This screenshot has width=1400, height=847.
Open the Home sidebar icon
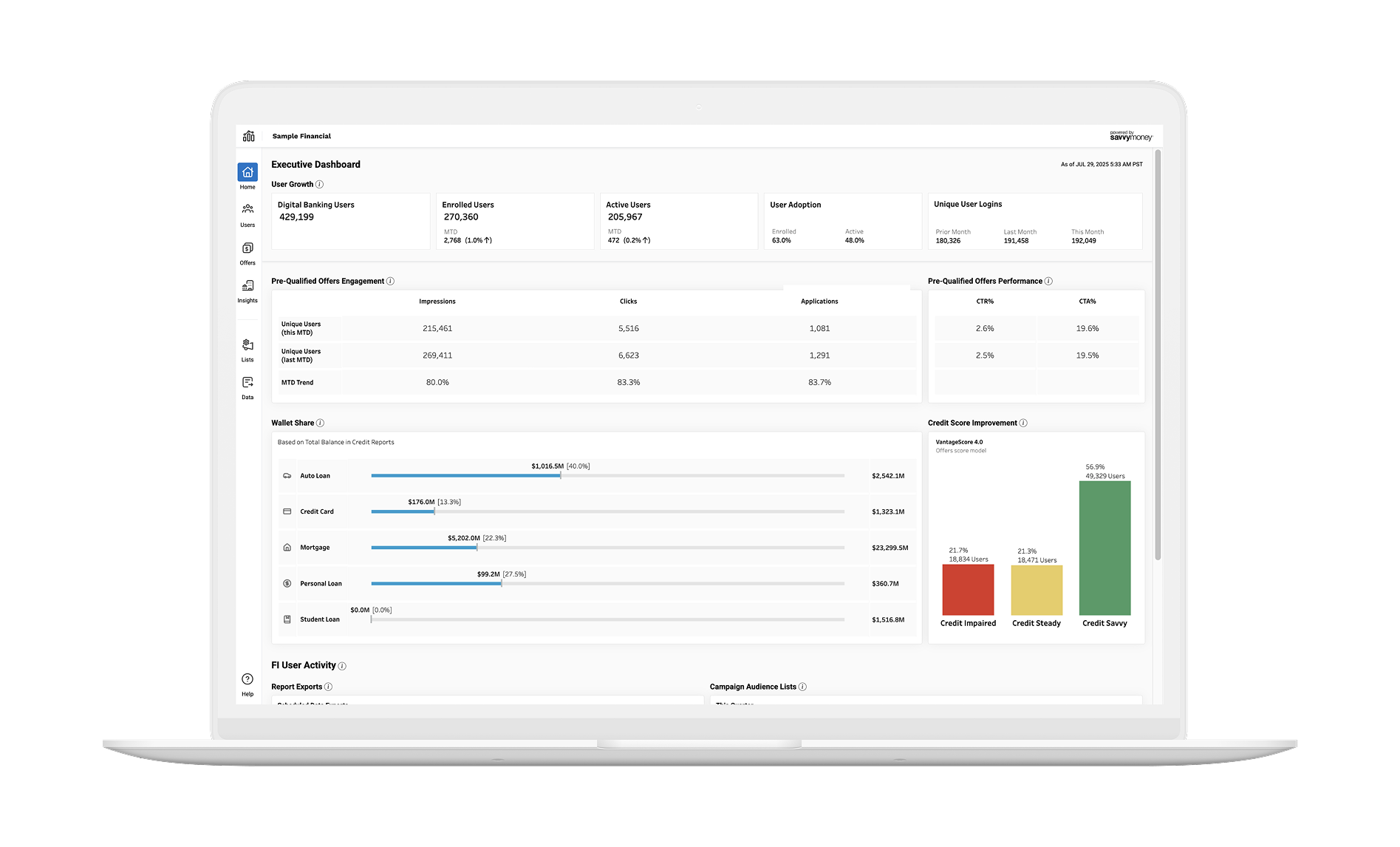[247, 172]
